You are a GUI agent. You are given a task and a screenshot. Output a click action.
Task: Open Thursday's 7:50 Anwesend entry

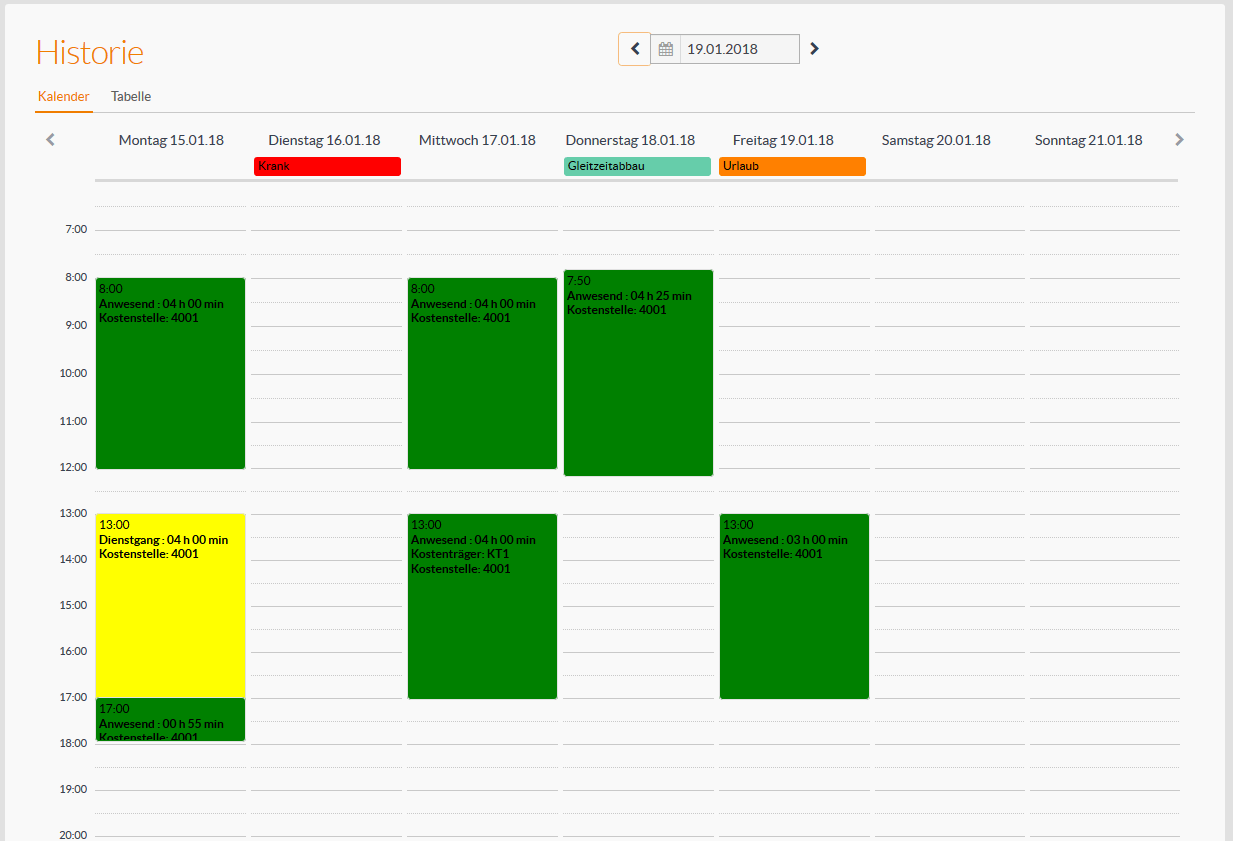tap(638, 373)
